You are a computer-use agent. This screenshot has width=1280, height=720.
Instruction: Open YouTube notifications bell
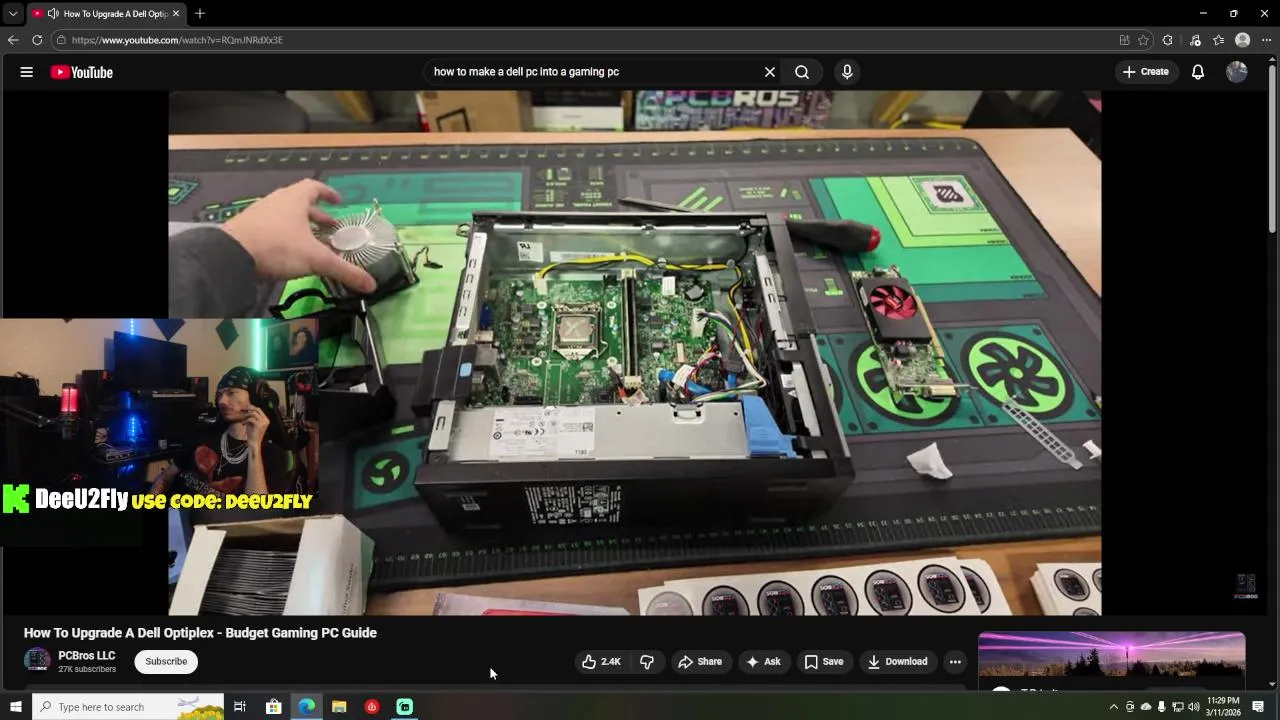click(1198, 72)
